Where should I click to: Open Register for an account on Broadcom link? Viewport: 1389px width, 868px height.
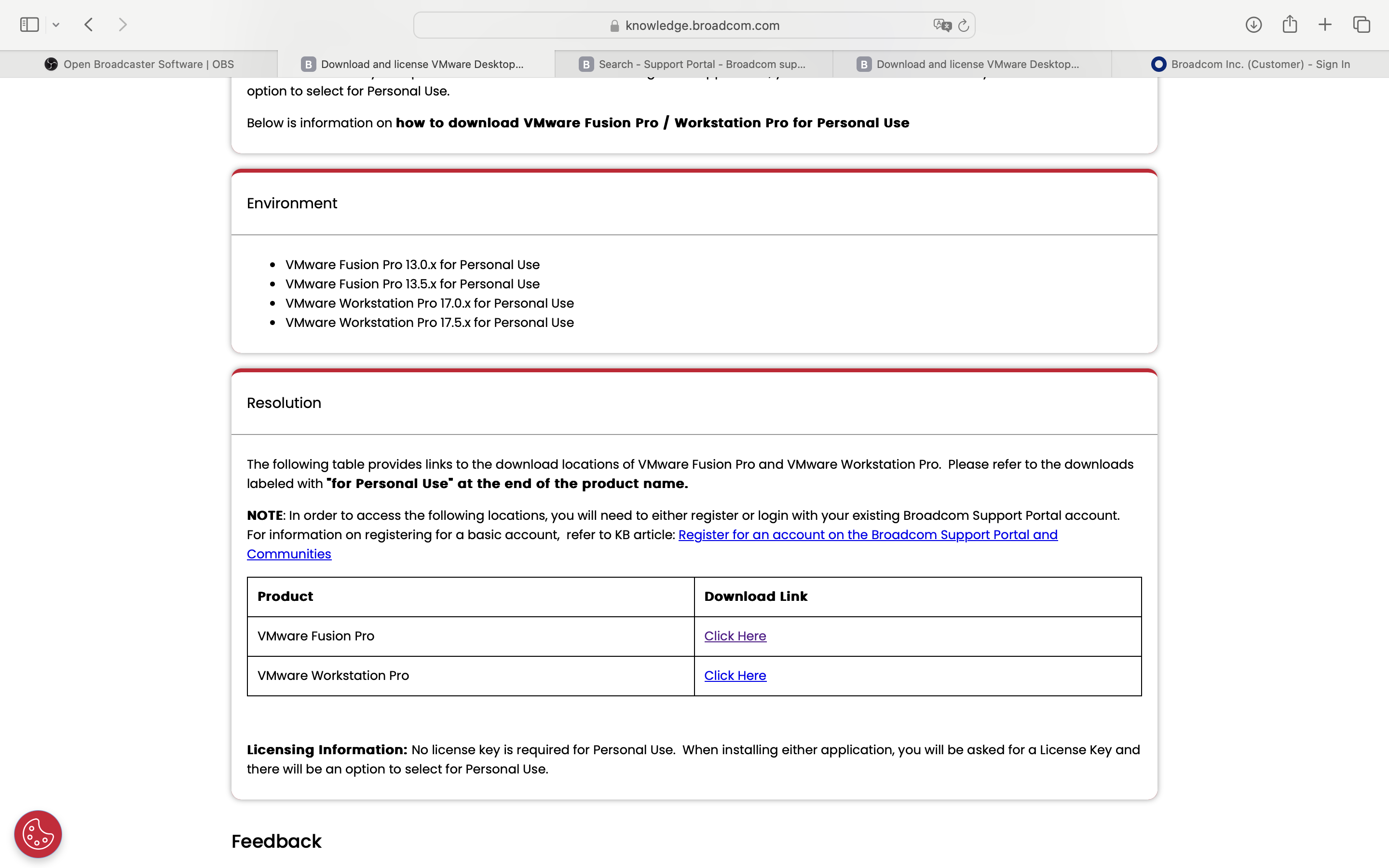pyautogui.click(x=868, y=534)
